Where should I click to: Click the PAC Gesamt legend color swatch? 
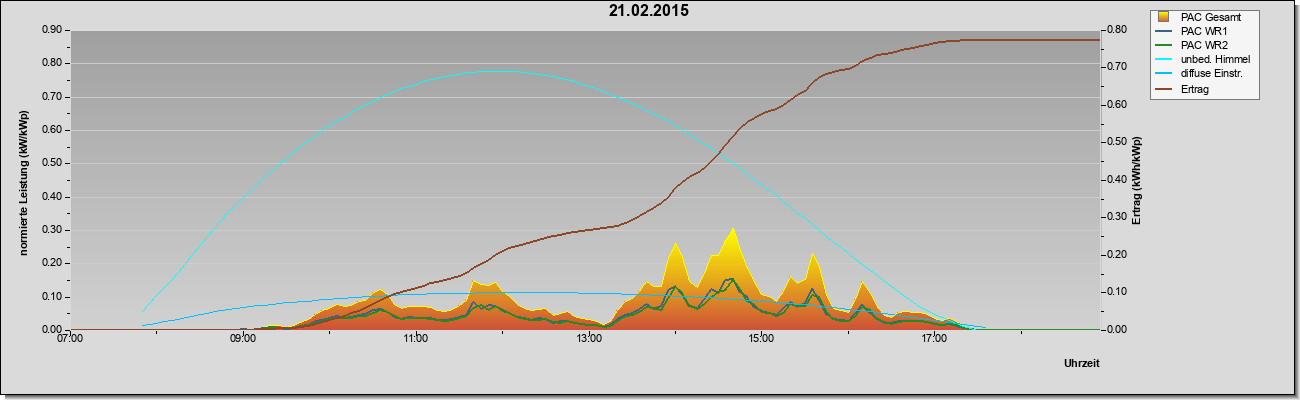(1163, 16)
